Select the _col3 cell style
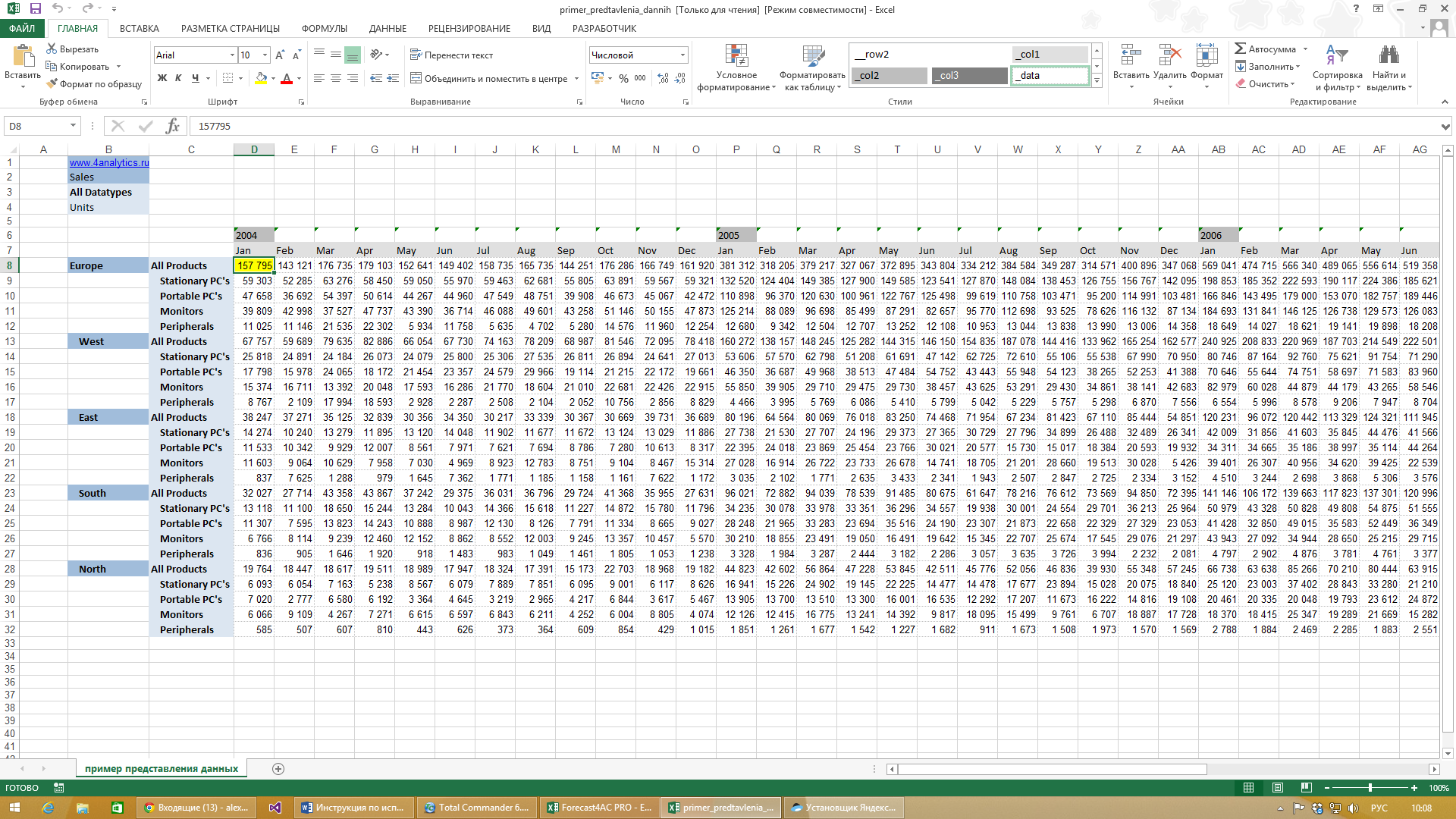Screen dimensions: 1456x819 [969, 76]
